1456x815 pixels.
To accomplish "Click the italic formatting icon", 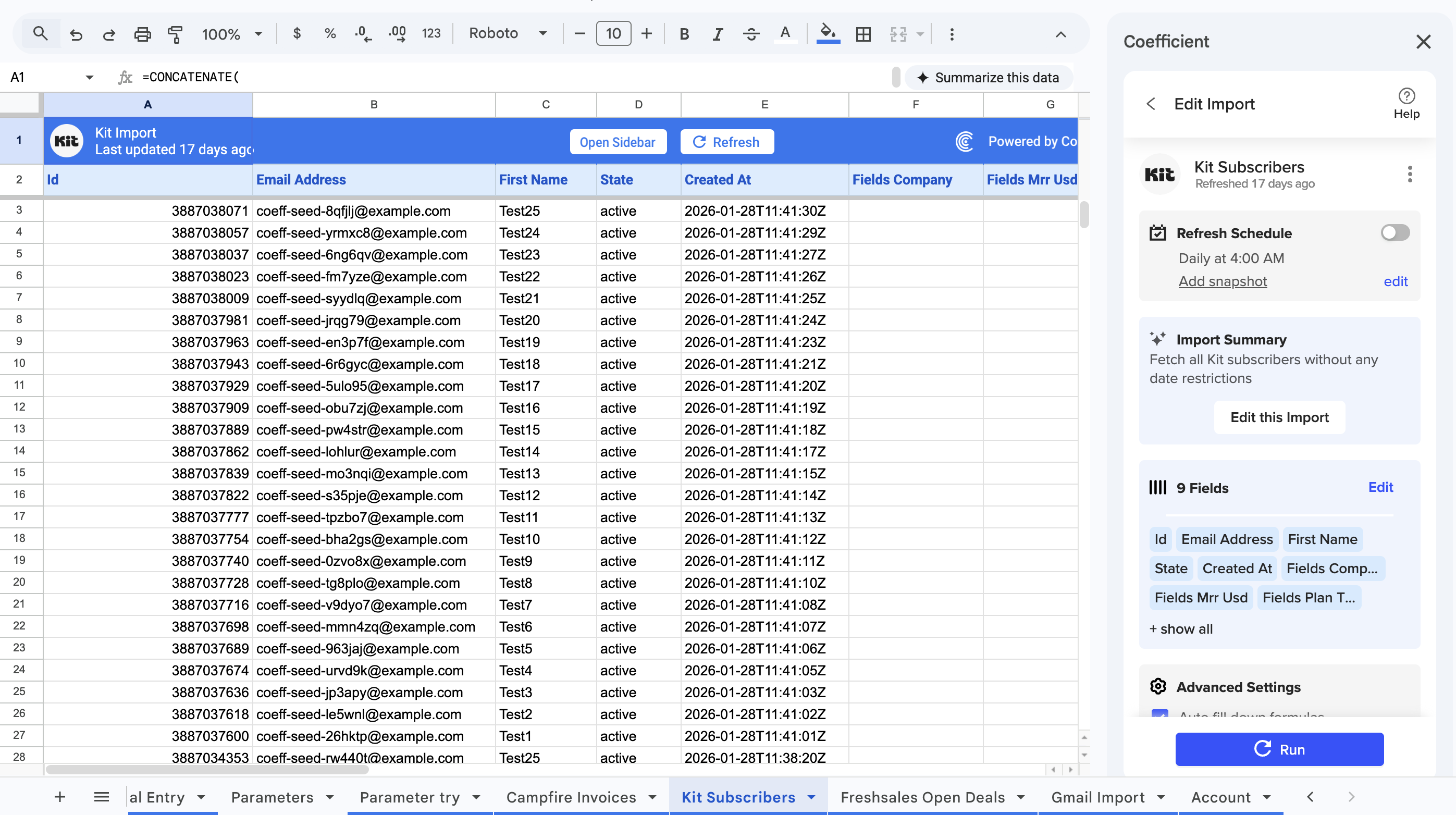I will tap(717, 34).
